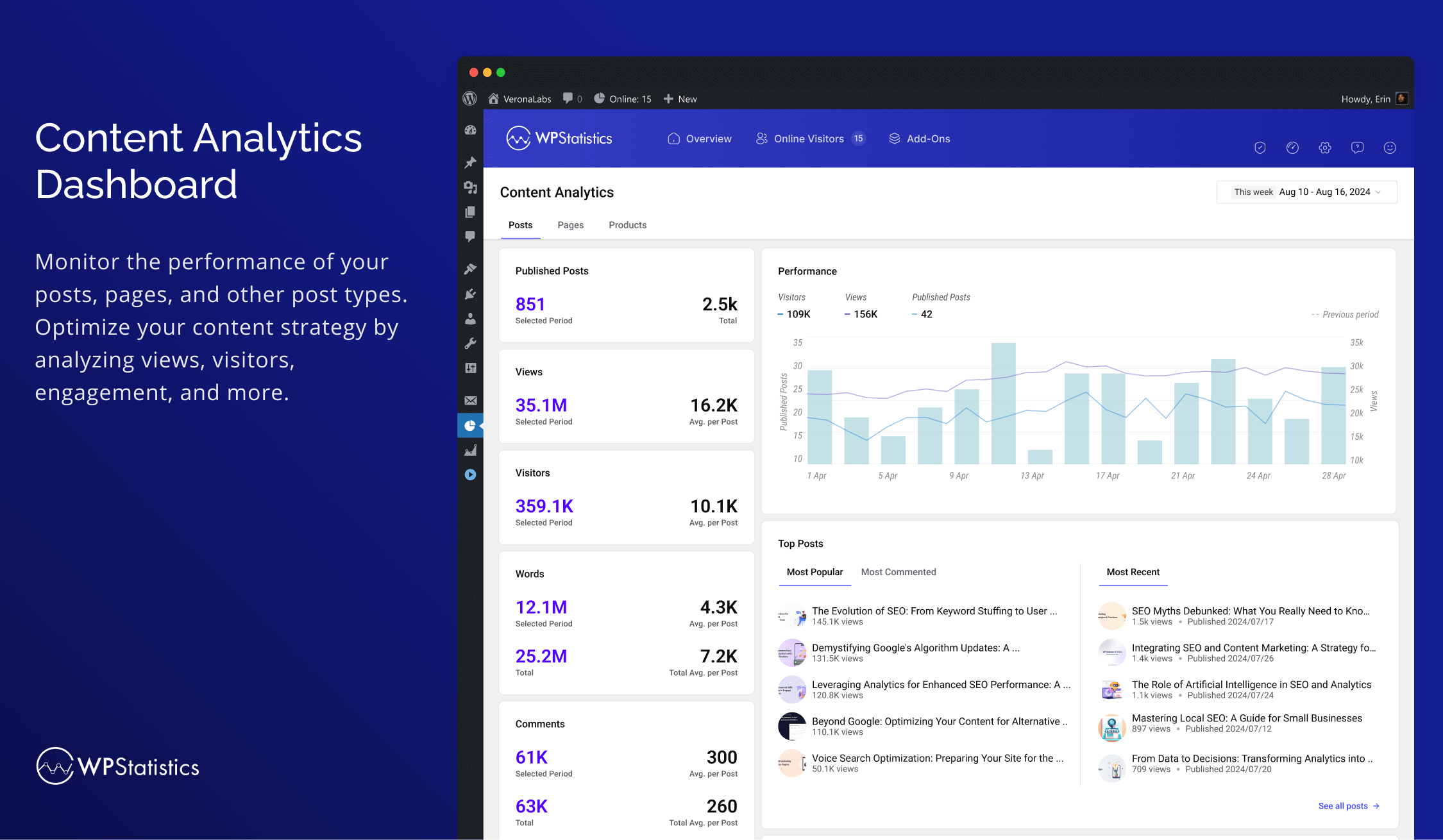Open the envelope mail sidebar icon
Viewport: 1443px width, 840px height.
click(x=470, y=401)
